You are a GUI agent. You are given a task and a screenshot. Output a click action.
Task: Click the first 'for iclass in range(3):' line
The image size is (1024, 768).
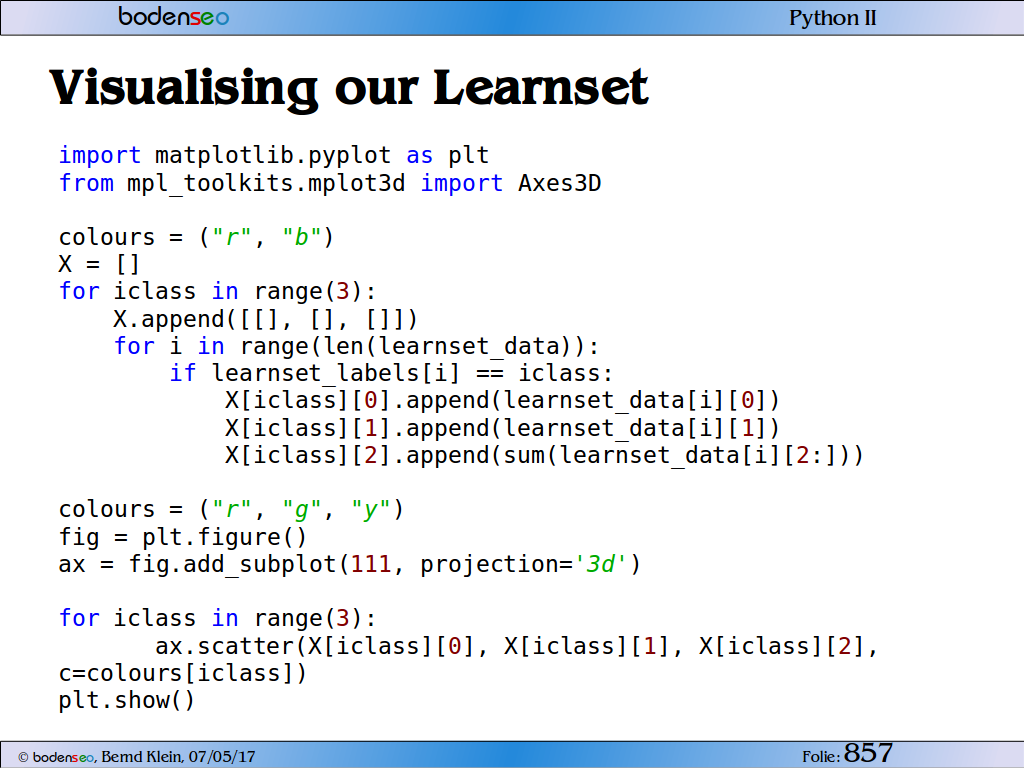(x=217, y=291)
